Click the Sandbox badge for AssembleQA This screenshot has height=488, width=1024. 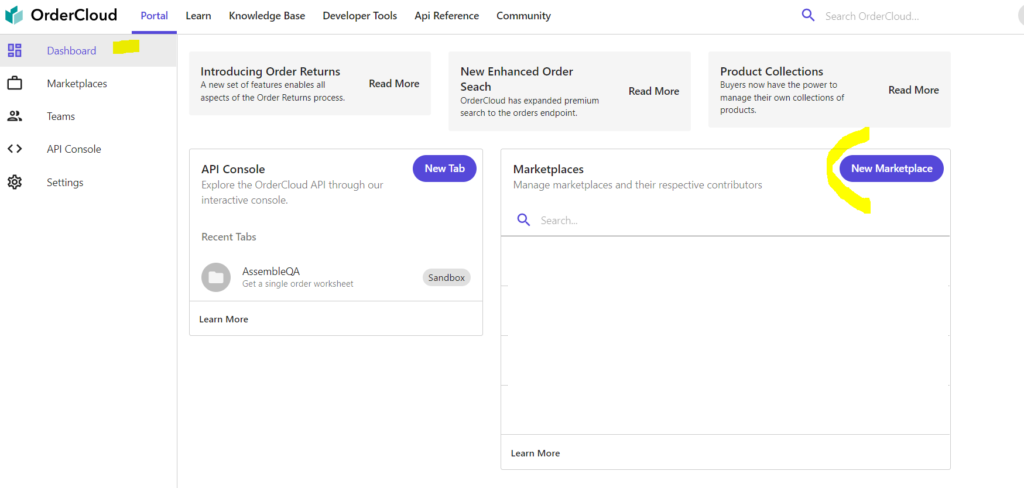point(447,278)
